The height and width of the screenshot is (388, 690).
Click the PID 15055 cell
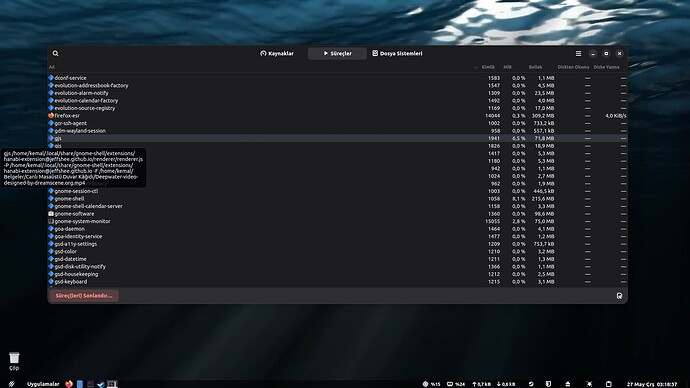tap(492, 221)
